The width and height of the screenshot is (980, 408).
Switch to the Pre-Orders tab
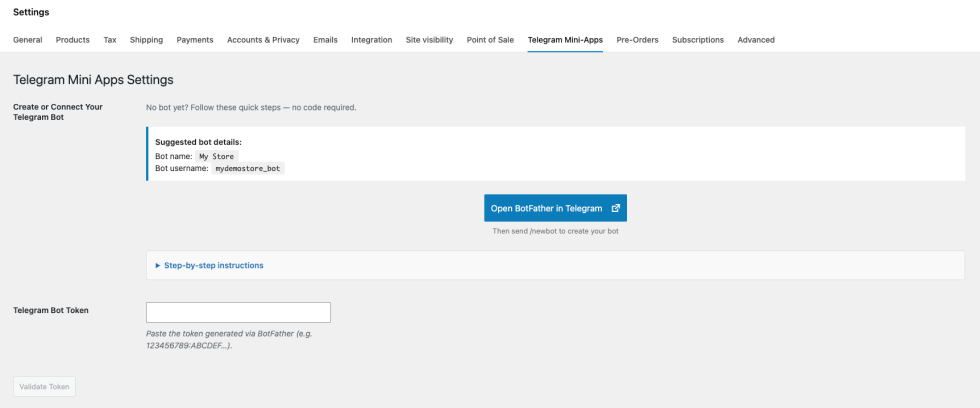(x=637, y=40)
